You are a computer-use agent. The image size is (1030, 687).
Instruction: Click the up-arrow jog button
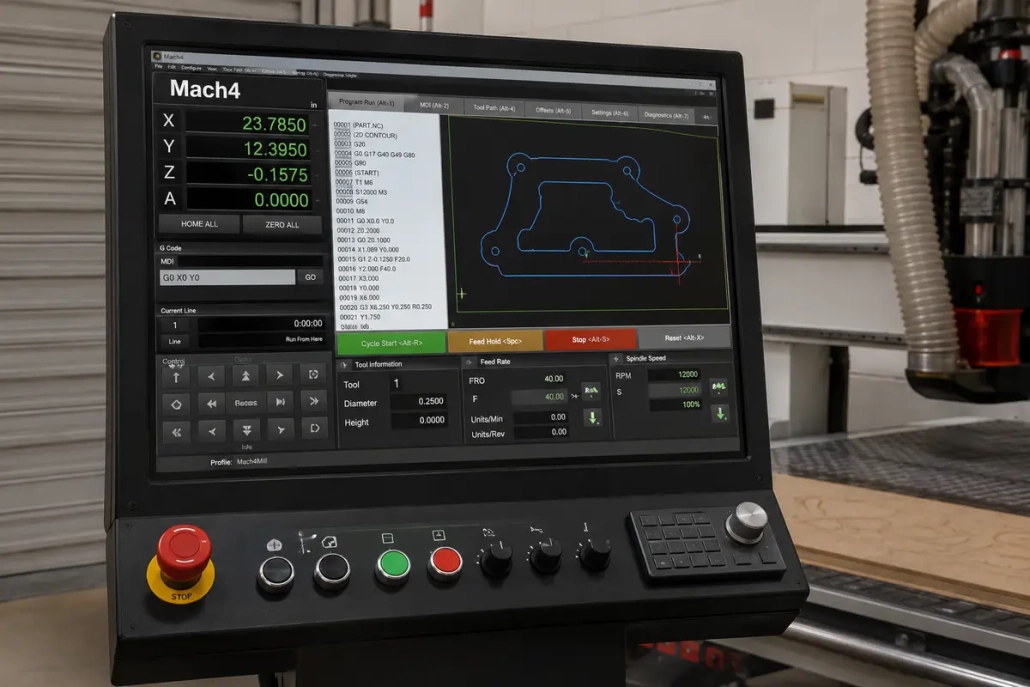(176, 377)
